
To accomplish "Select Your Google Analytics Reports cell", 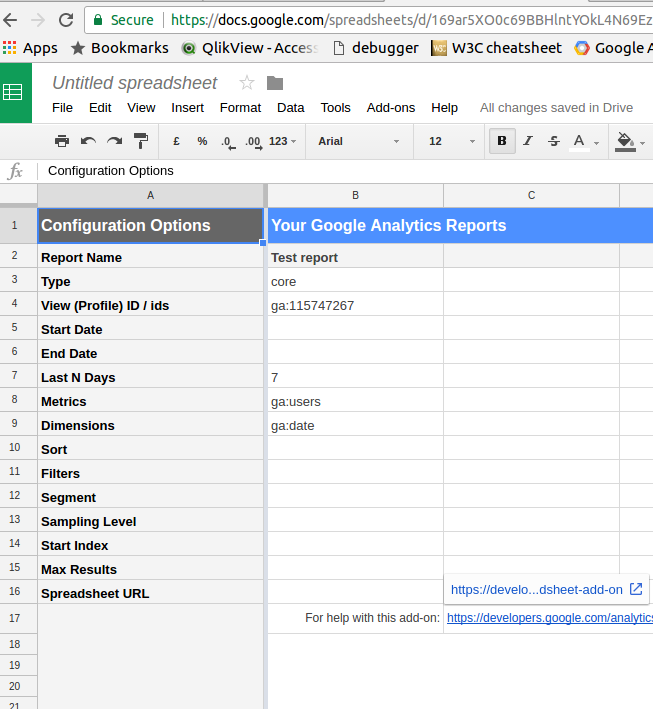I will (460, 225).
